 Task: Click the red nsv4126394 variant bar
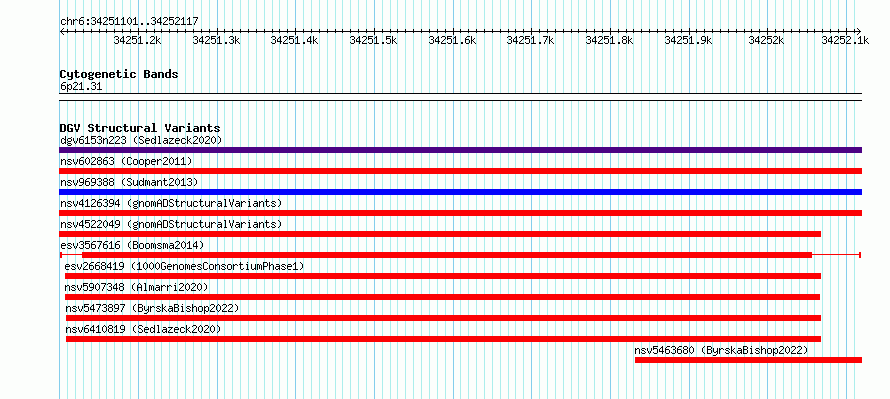click(460, 213)
